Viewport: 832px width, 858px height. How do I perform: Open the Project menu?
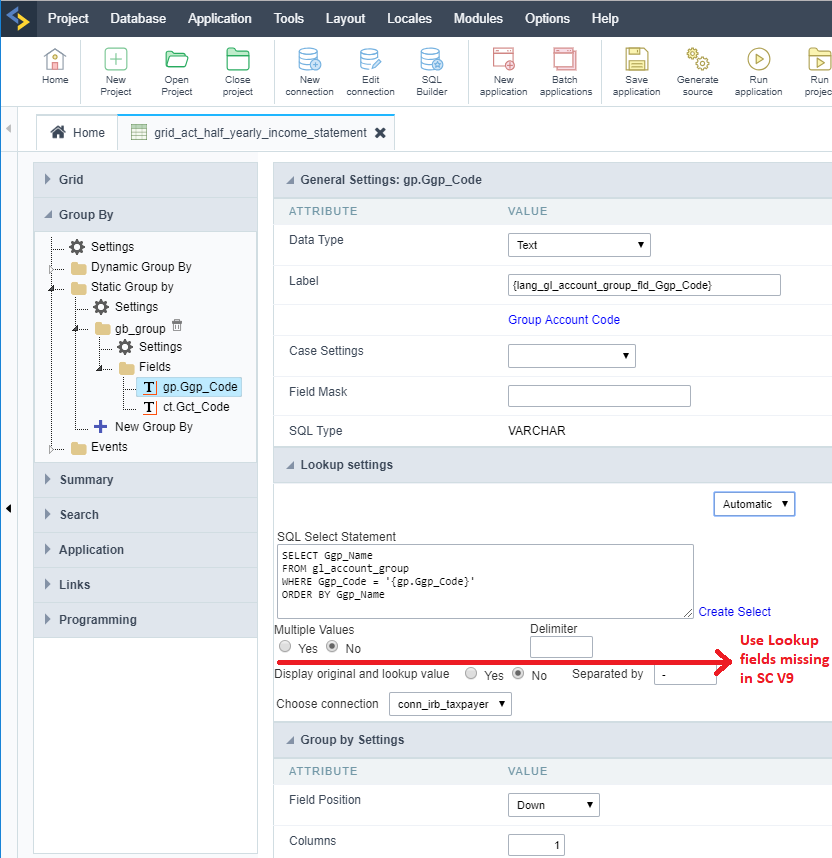click(68, 19)
